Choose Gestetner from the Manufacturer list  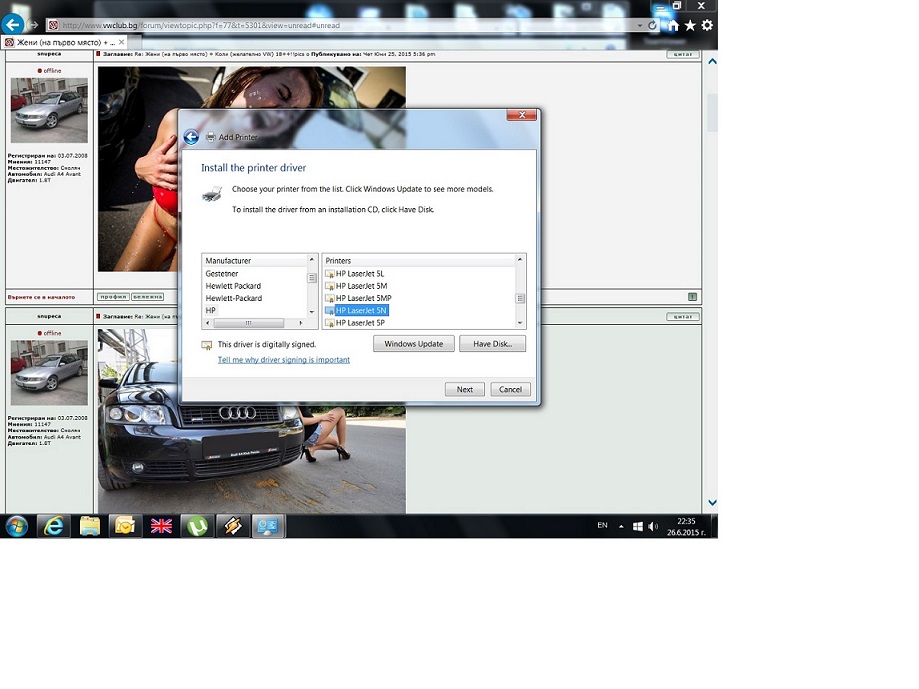point(222,273)
